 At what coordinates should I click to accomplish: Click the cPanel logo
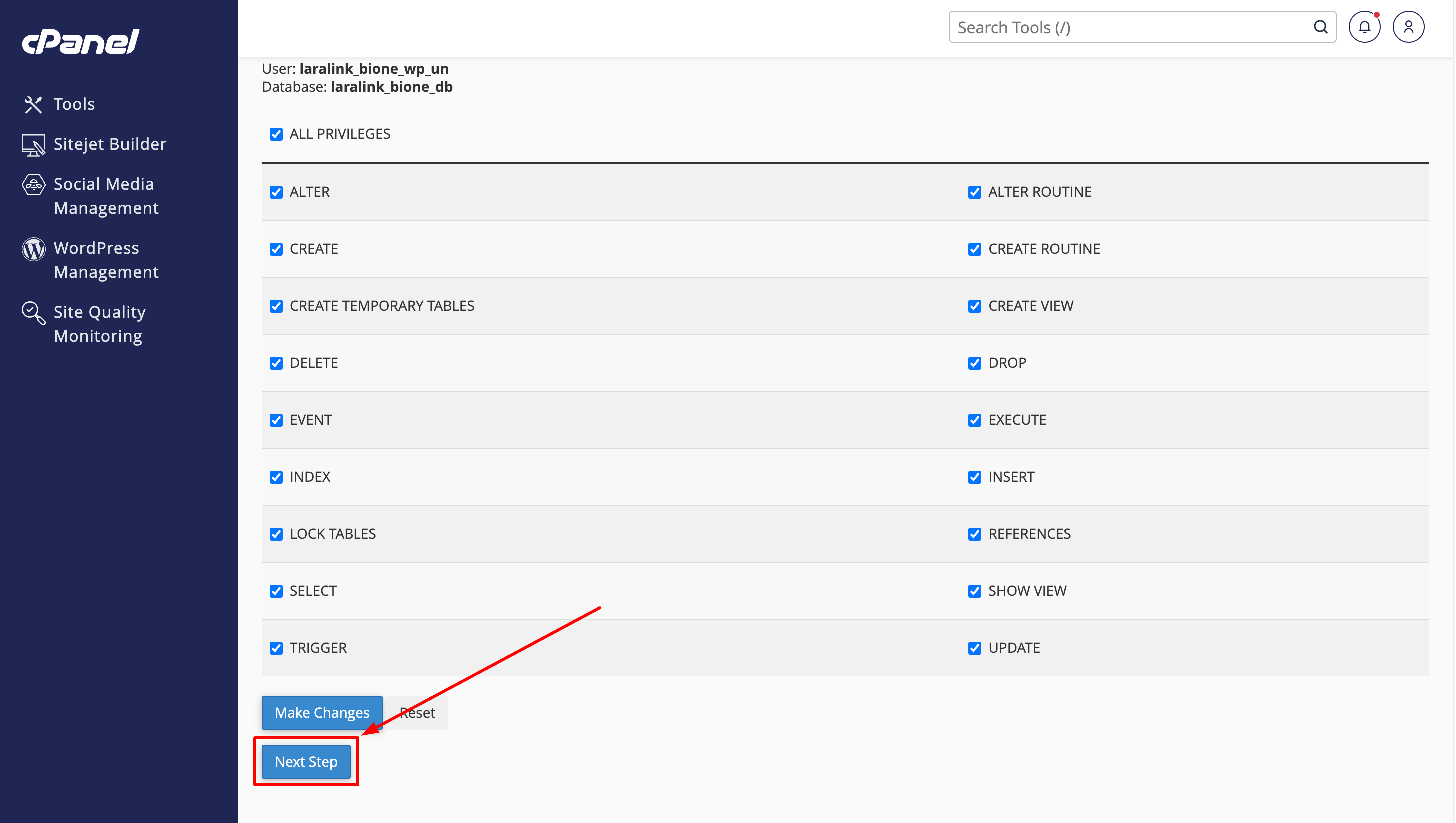81,42
